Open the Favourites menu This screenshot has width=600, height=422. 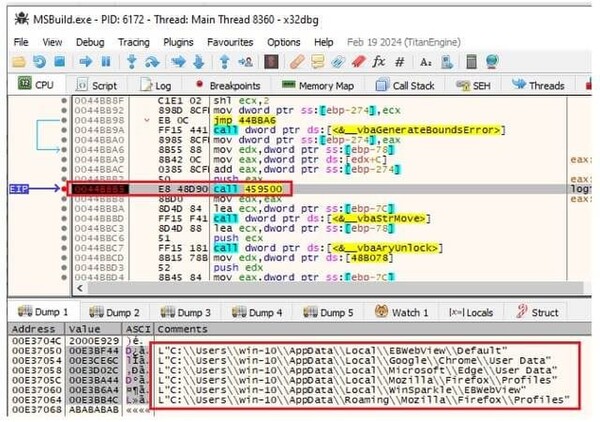230,42
